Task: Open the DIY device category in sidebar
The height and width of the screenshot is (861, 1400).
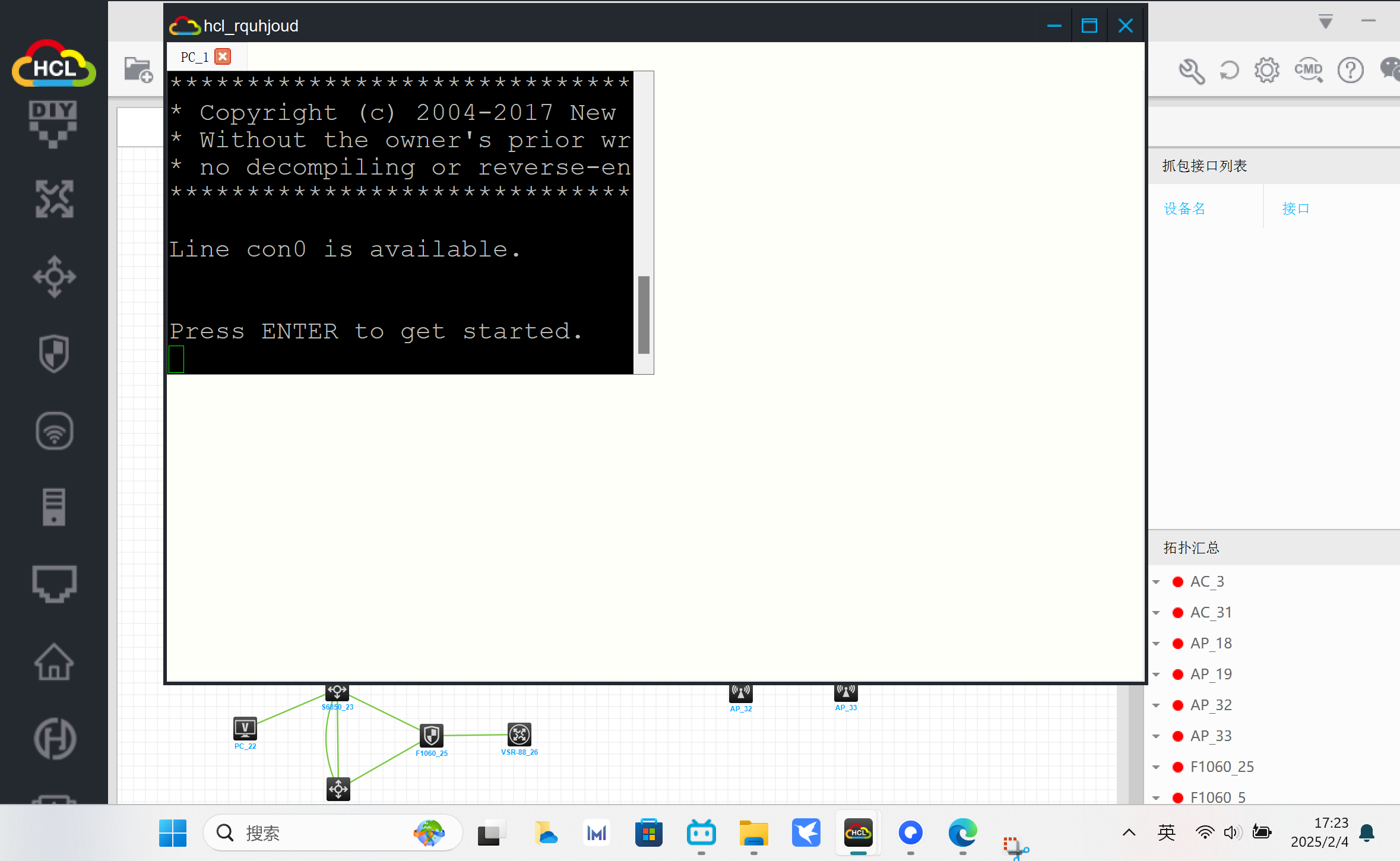Action: pos(53,124)
